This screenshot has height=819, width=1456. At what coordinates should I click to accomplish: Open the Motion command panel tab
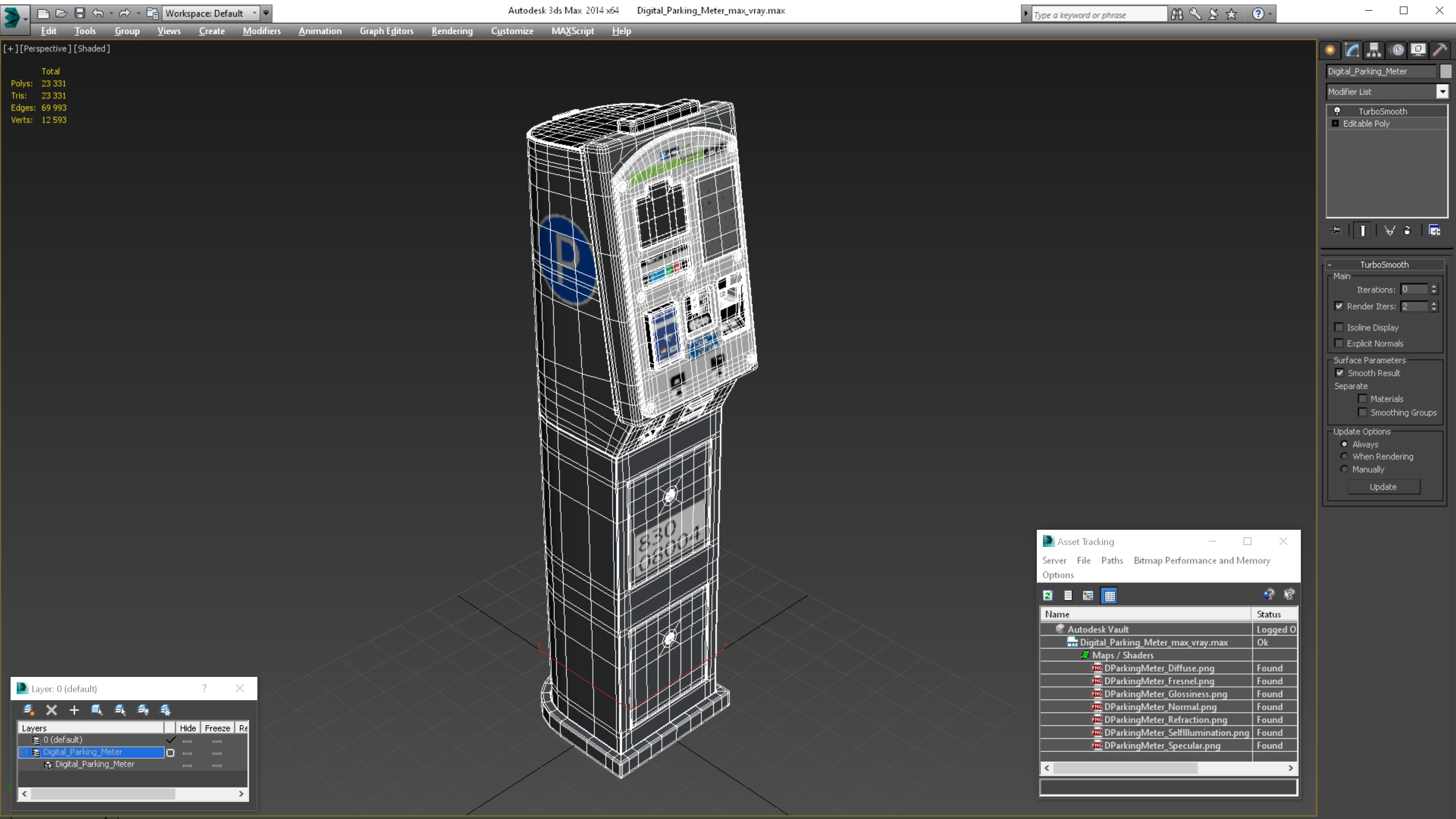coord(1396,50)
